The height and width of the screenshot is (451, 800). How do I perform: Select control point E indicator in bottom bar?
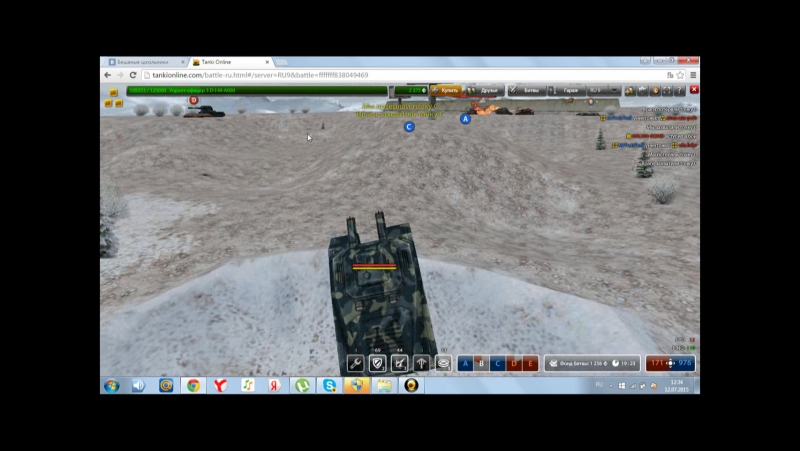point(530,363)
